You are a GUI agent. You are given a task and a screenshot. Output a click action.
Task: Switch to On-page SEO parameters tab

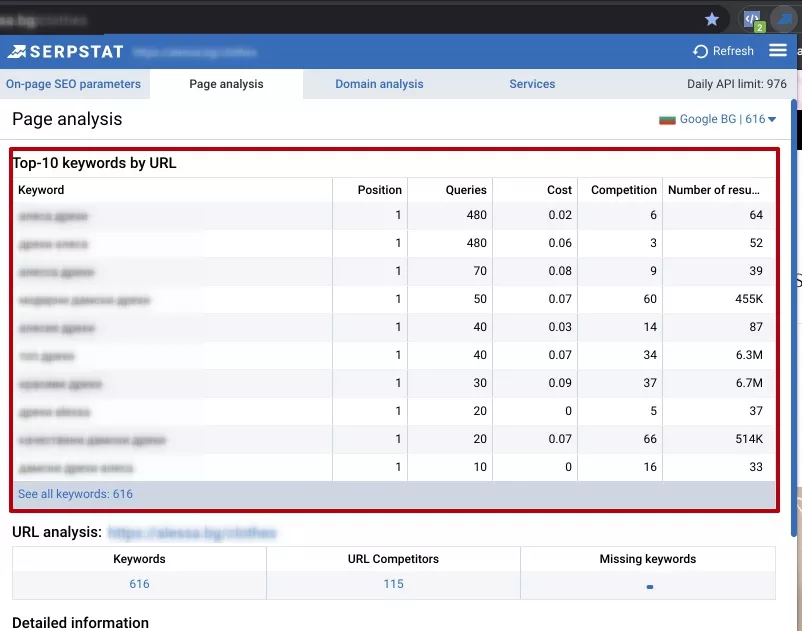pyautogui.click(x=73, y=84)
